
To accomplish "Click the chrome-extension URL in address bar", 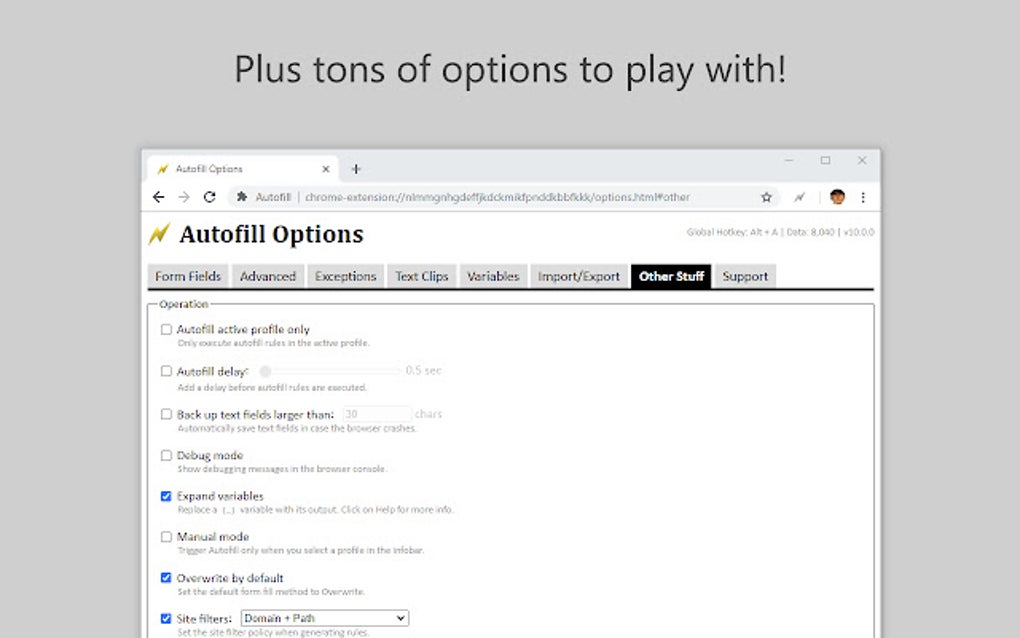I will tap(497, 197).
